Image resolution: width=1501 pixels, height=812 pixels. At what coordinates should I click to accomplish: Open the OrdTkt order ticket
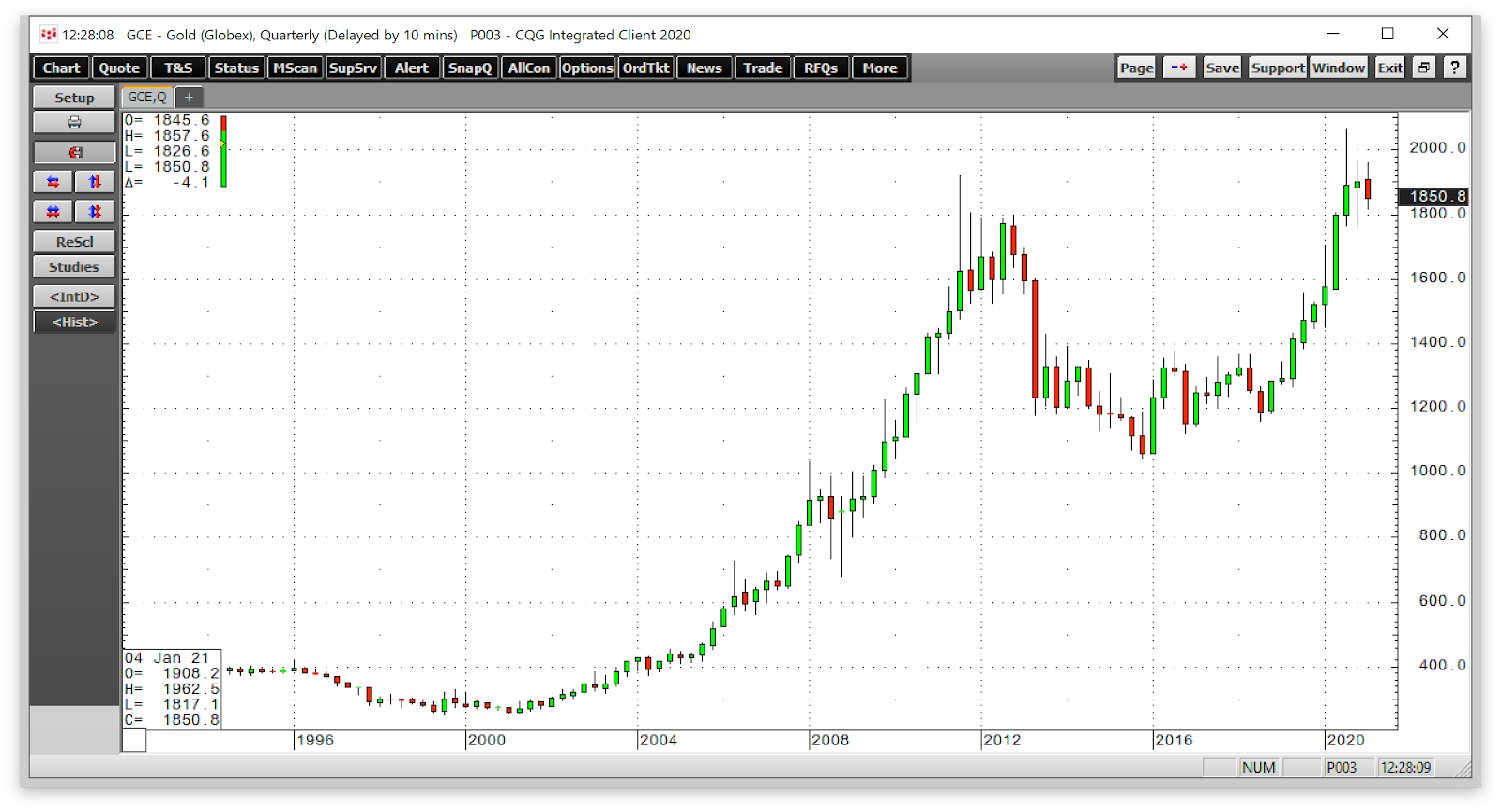(x=646, y=68)
